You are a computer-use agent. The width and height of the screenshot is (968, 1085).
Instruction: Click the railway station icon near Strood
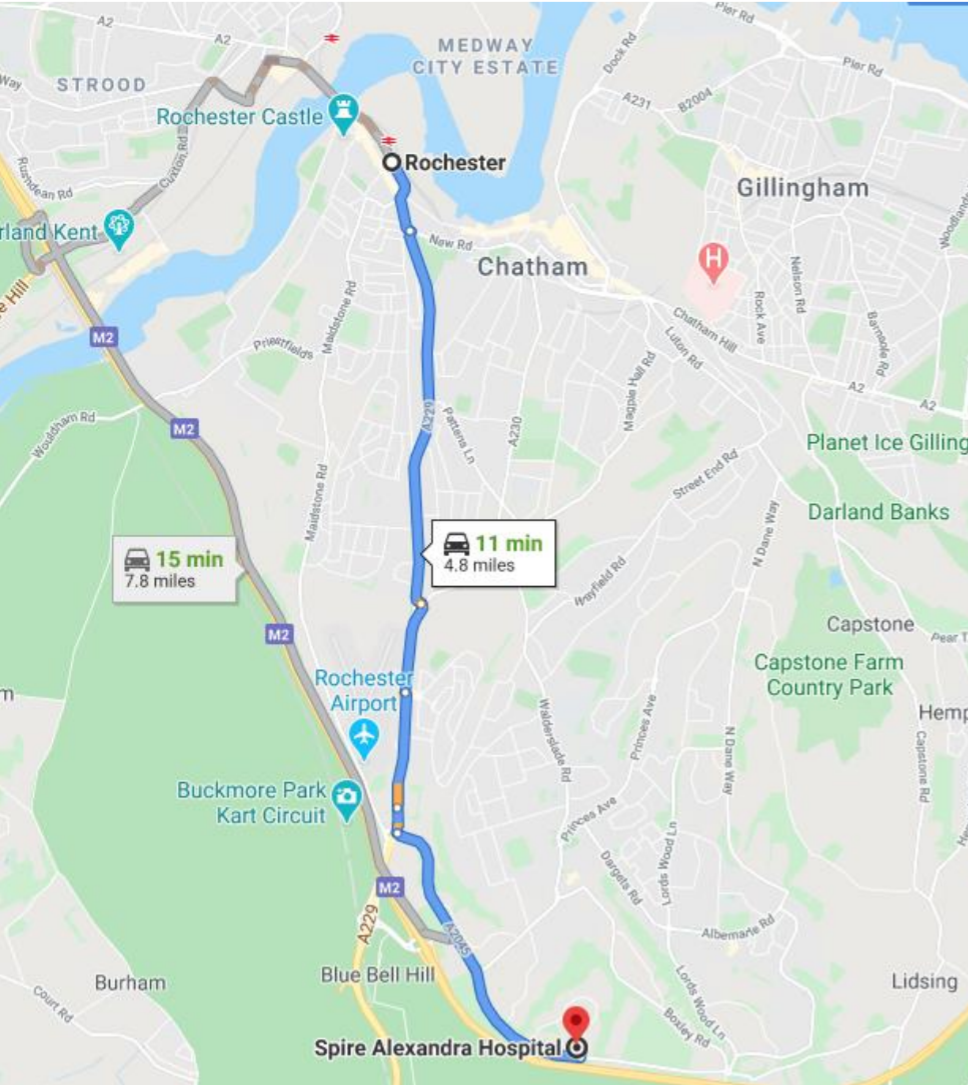(x=332, y=38)
